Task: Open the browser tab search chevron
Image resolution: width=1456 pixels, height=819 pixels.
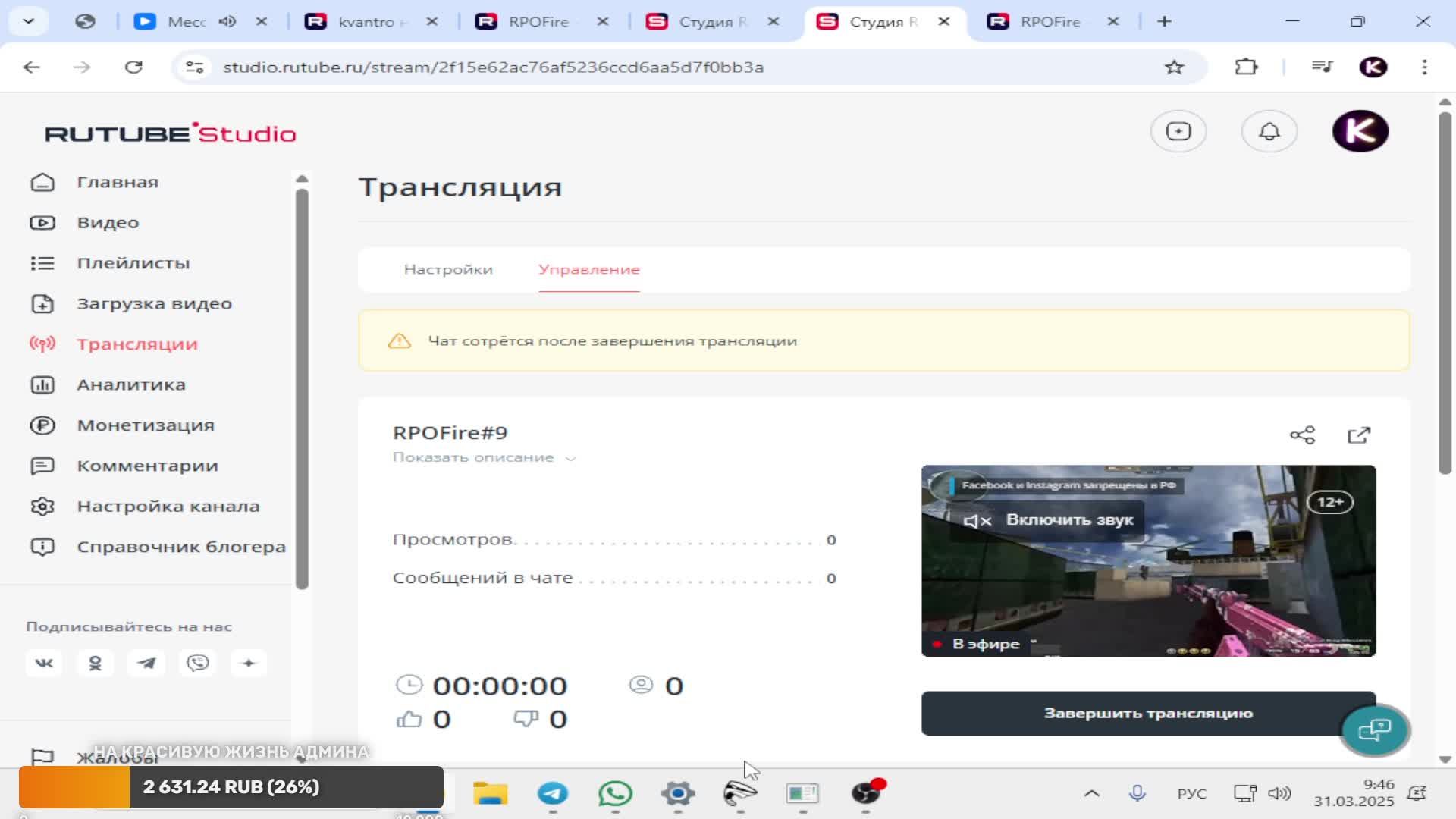Action: (x=28, y=21)
